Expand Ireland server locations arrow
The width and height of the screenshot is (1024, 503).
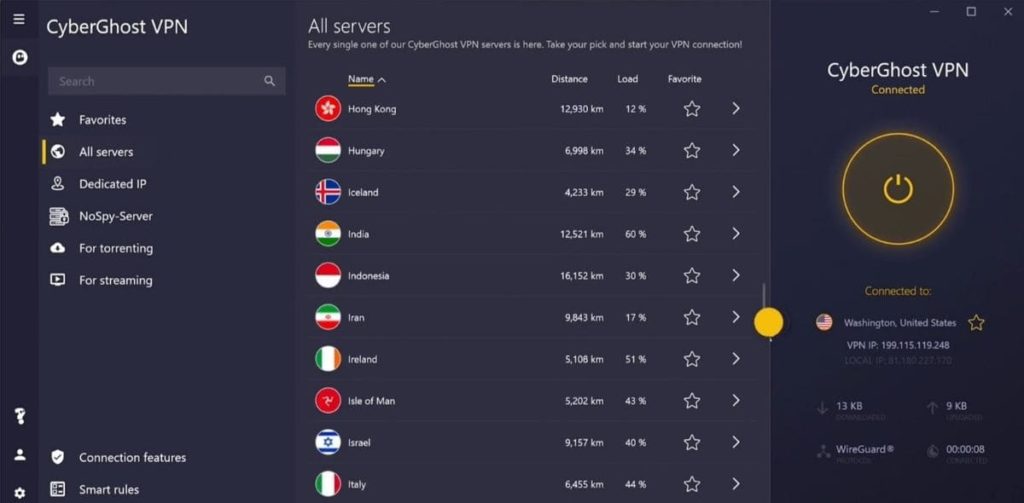tap(736, 359)
